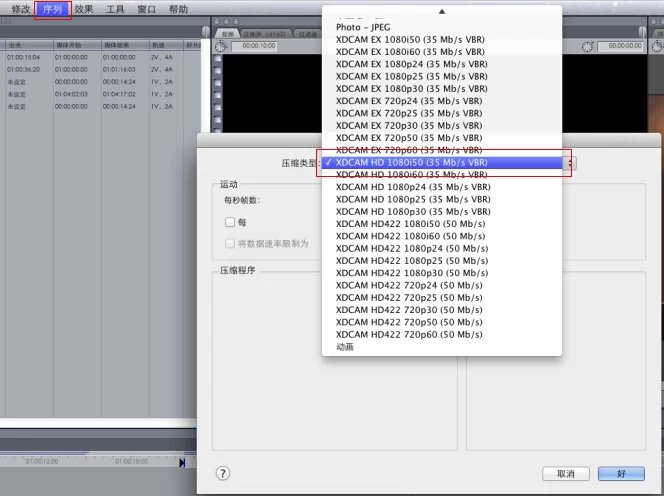
Task: Click the 媒体开始 column header
Action: [x=77, y=45]
